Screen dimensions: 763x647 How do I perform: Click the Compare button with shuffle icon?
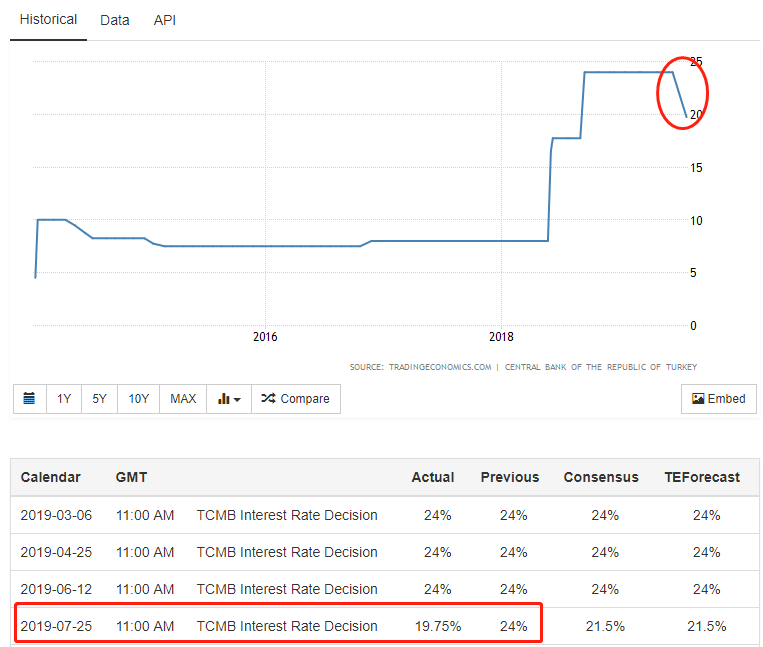pos(295,399)
